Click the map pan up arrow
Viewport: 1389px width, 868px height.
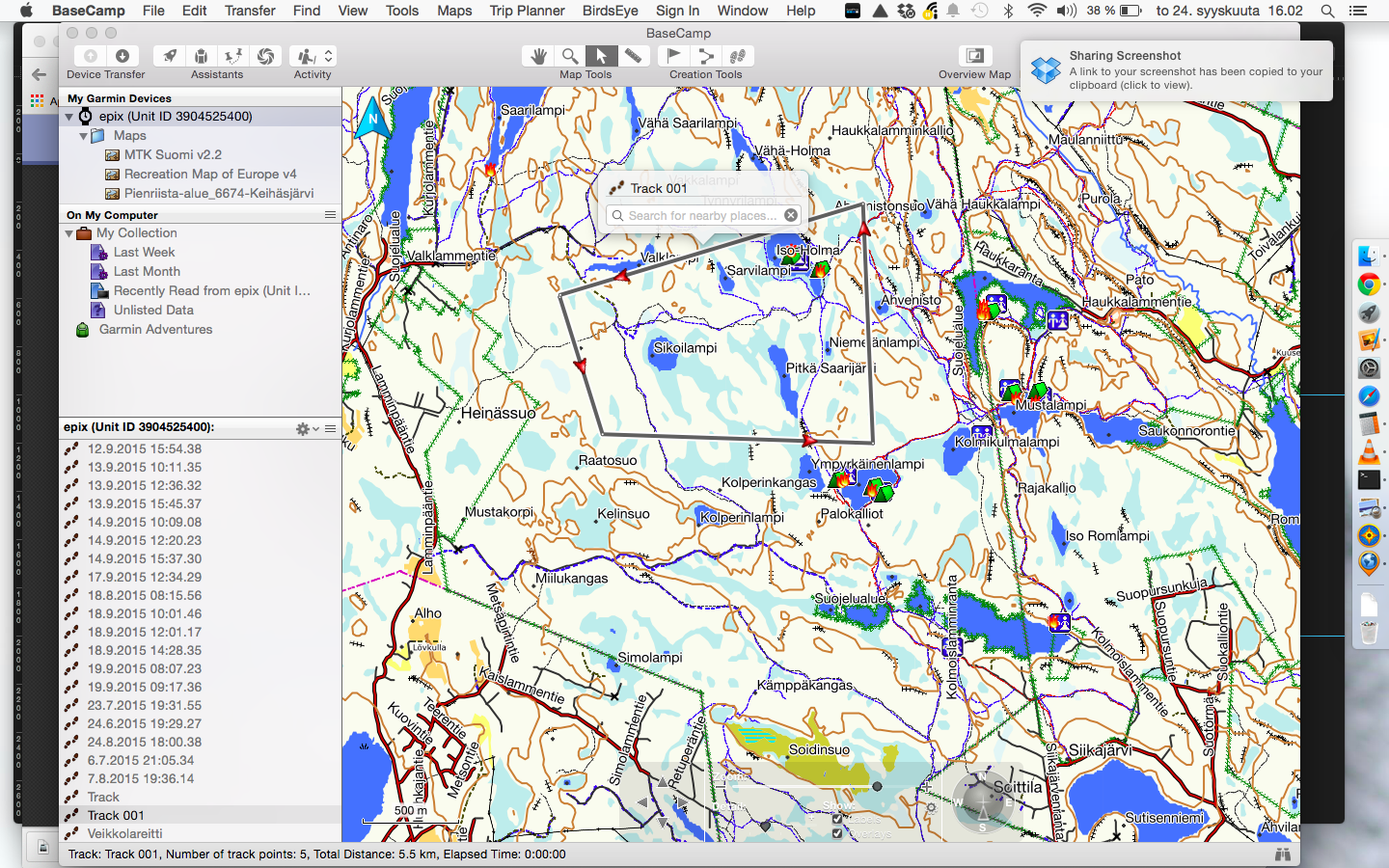[663, 782]
